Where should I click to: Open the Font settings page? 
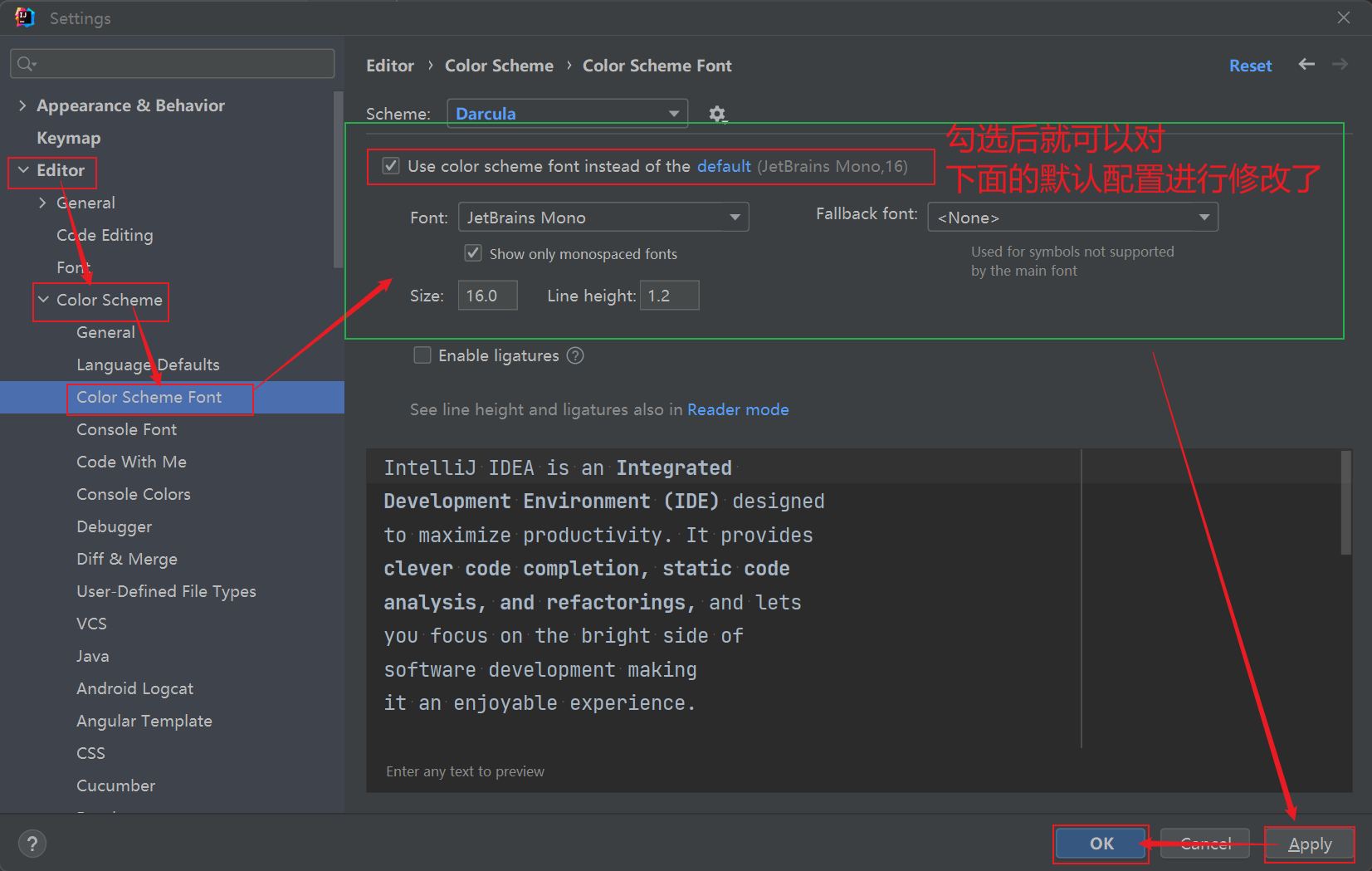point(72,267)
